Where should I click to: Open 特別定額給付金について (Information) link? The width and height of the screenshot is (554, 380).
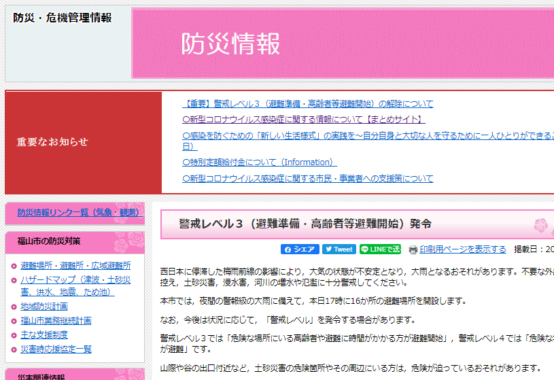click(259, 162)
